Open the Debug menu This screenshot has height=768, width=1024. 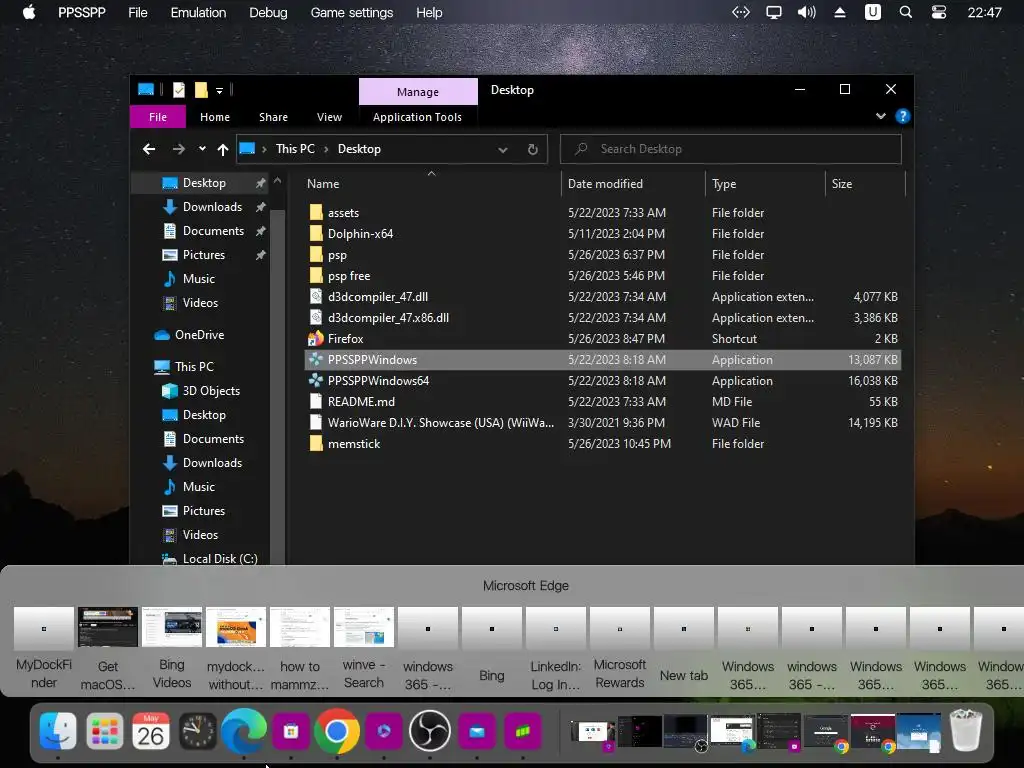click(x=268, y=12)
